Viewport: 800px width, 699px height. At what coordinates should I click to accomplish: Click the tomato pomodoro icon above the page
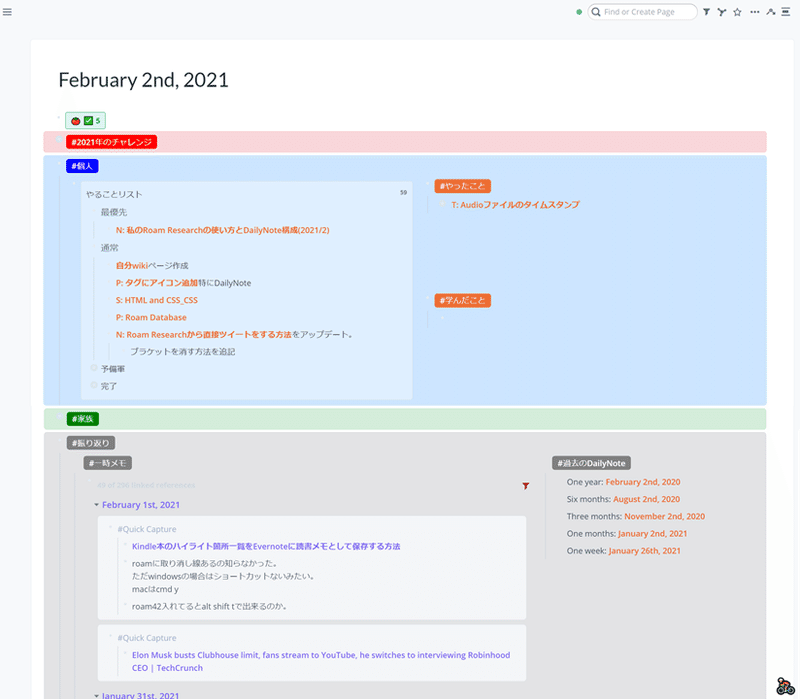click(x=75, y=119)
